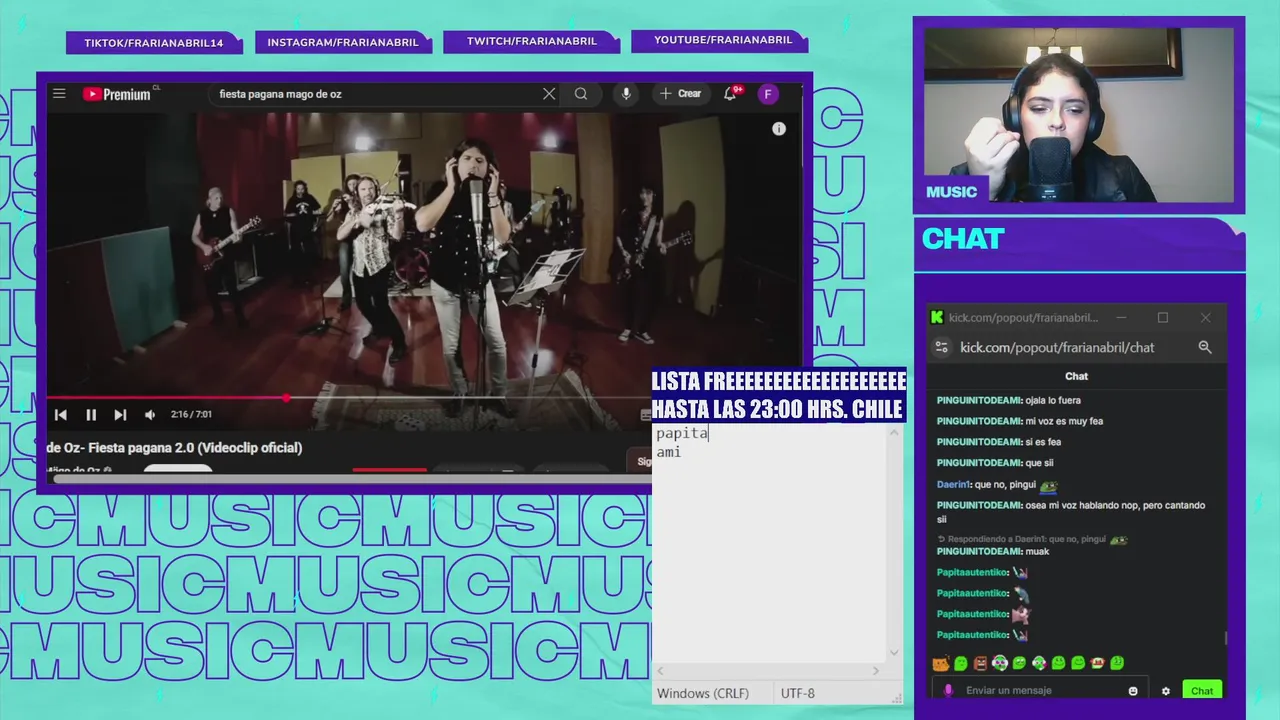Click the 'papita' line in Notepad
The height and width of the screenshot is (720, 1280).
[x=682, y=433]
